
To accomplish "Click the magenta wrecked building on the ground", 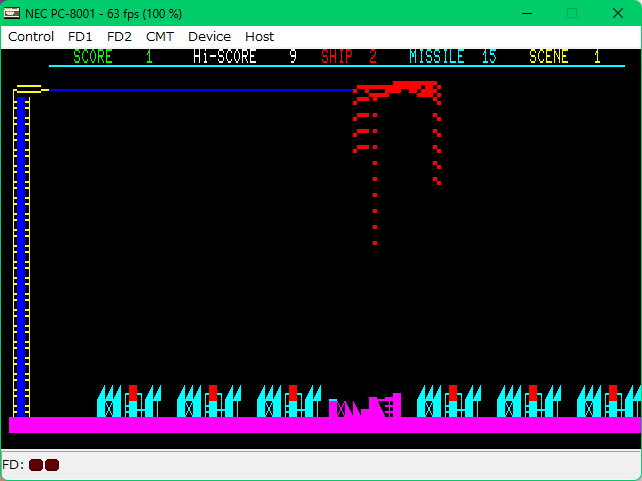I will click(366, 406).
